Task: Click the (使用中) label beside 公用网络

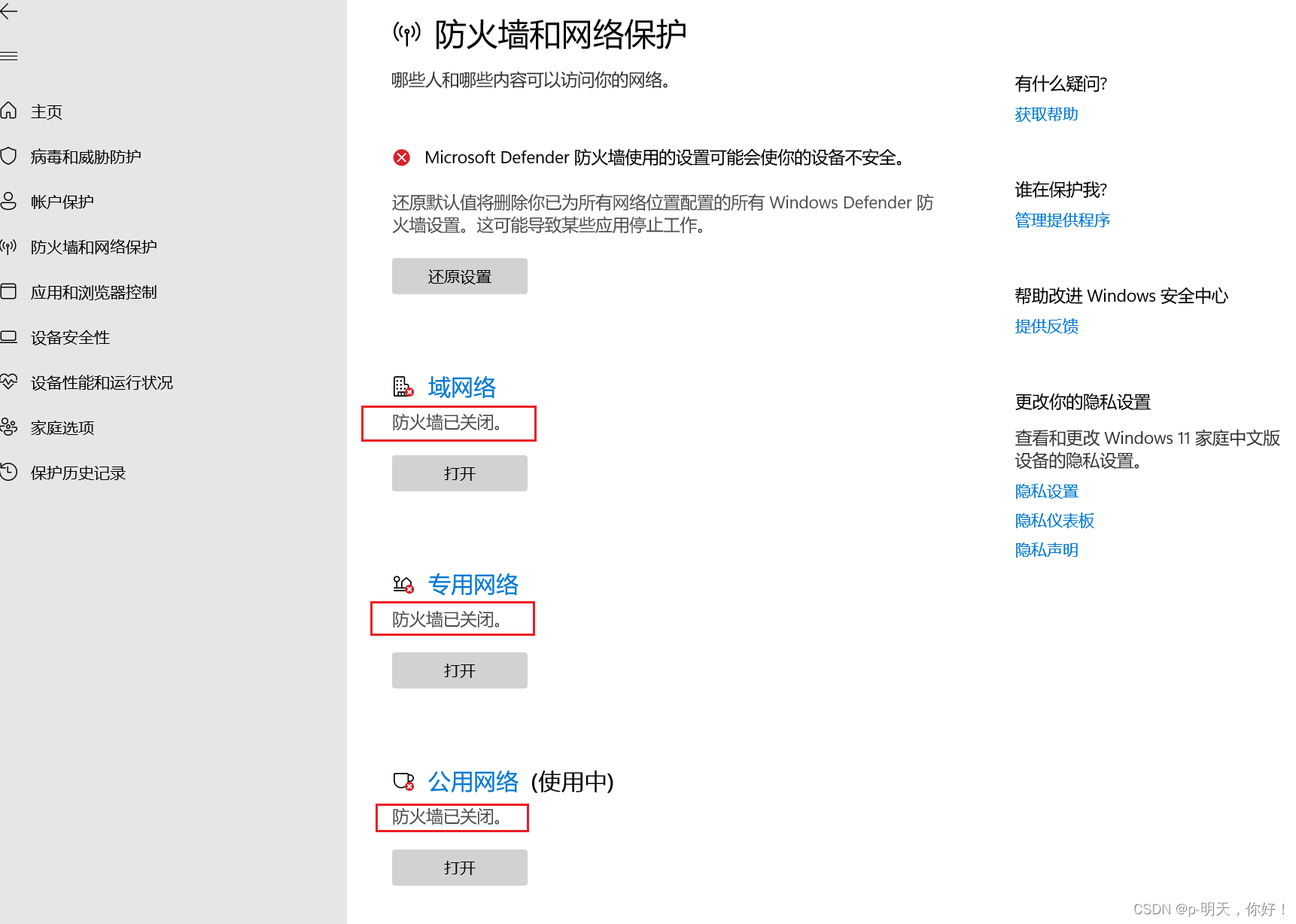Action: pos(573,782)
